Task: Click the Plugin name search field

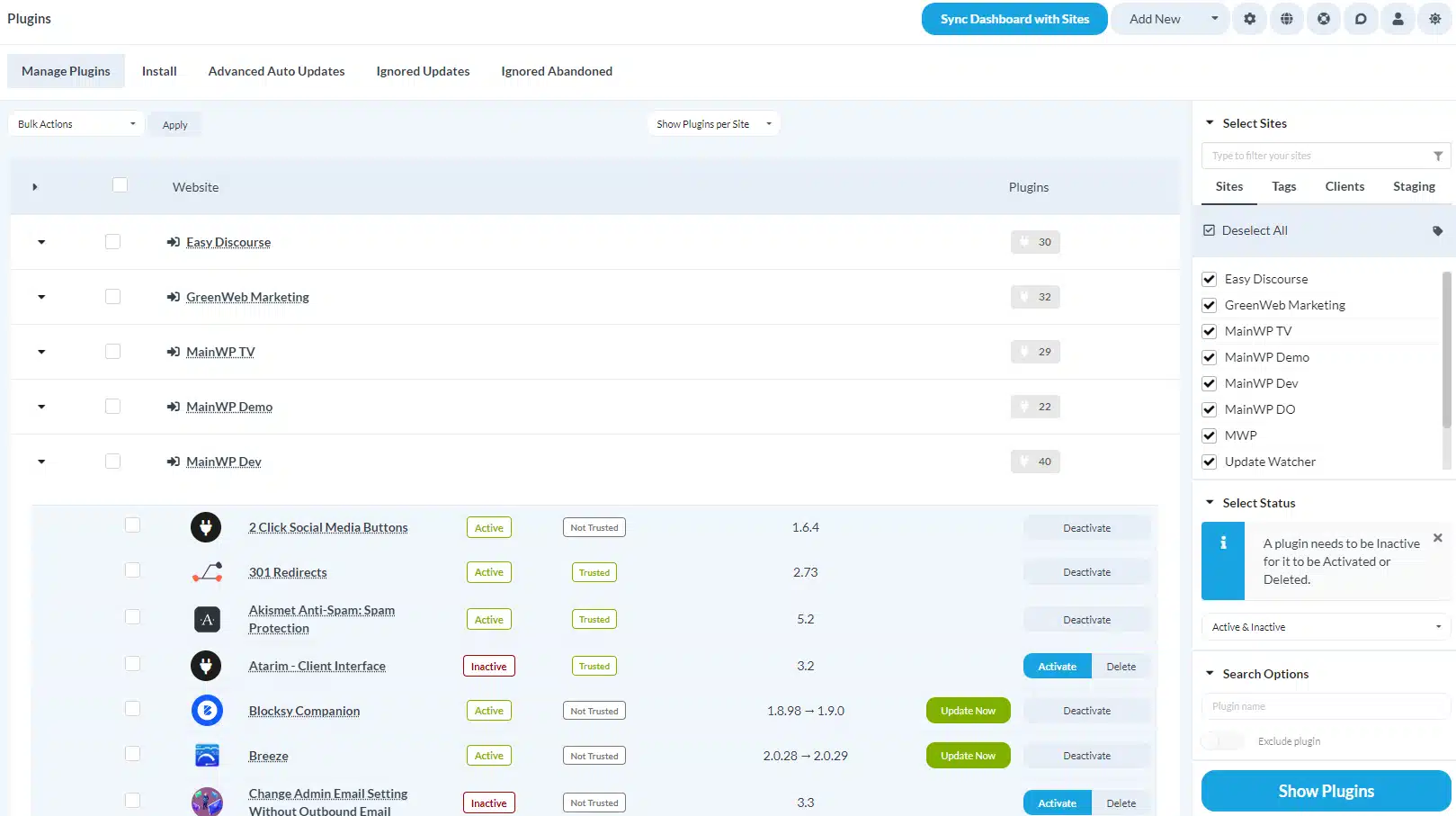Action: point(1326,706)
